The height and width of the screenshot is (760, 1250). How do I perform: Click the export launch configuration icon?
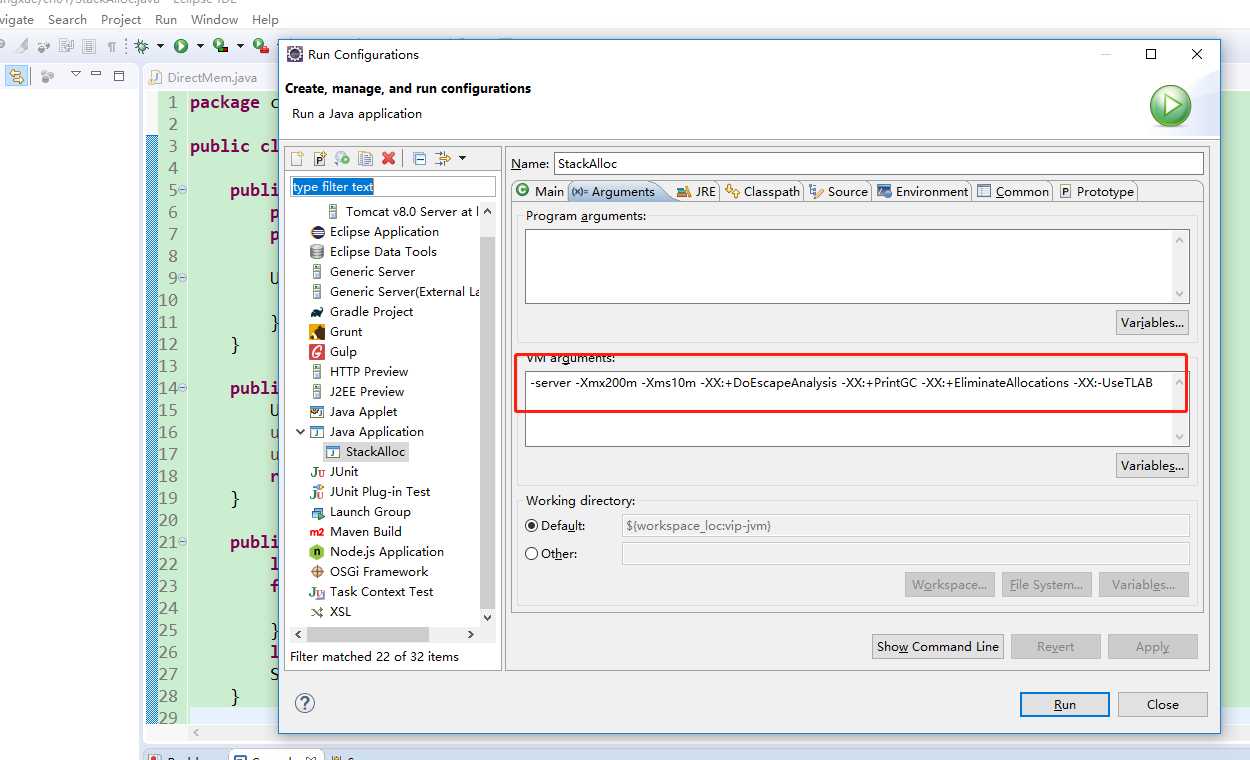tap(343, 158)
